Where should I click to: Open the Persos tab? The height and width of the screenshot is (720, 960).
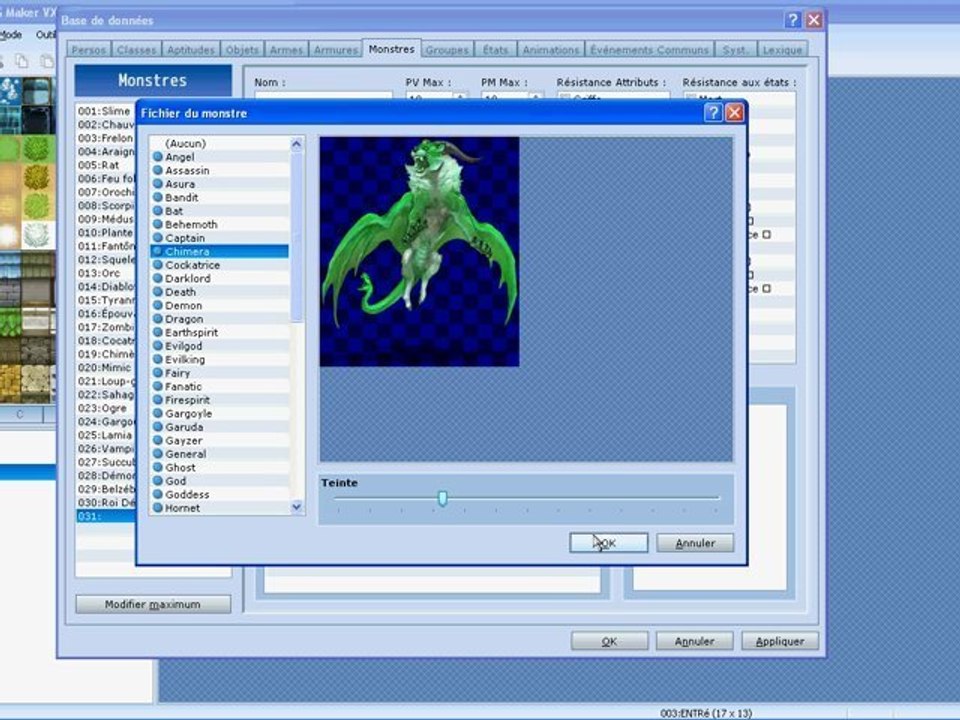(x=89, y=50)
